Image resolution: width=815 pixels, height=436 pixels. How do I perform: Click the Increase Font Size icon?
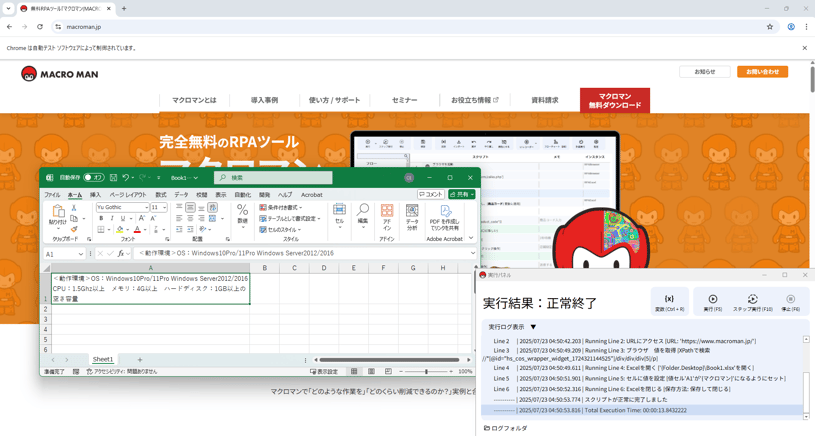(x=141, y=218)
